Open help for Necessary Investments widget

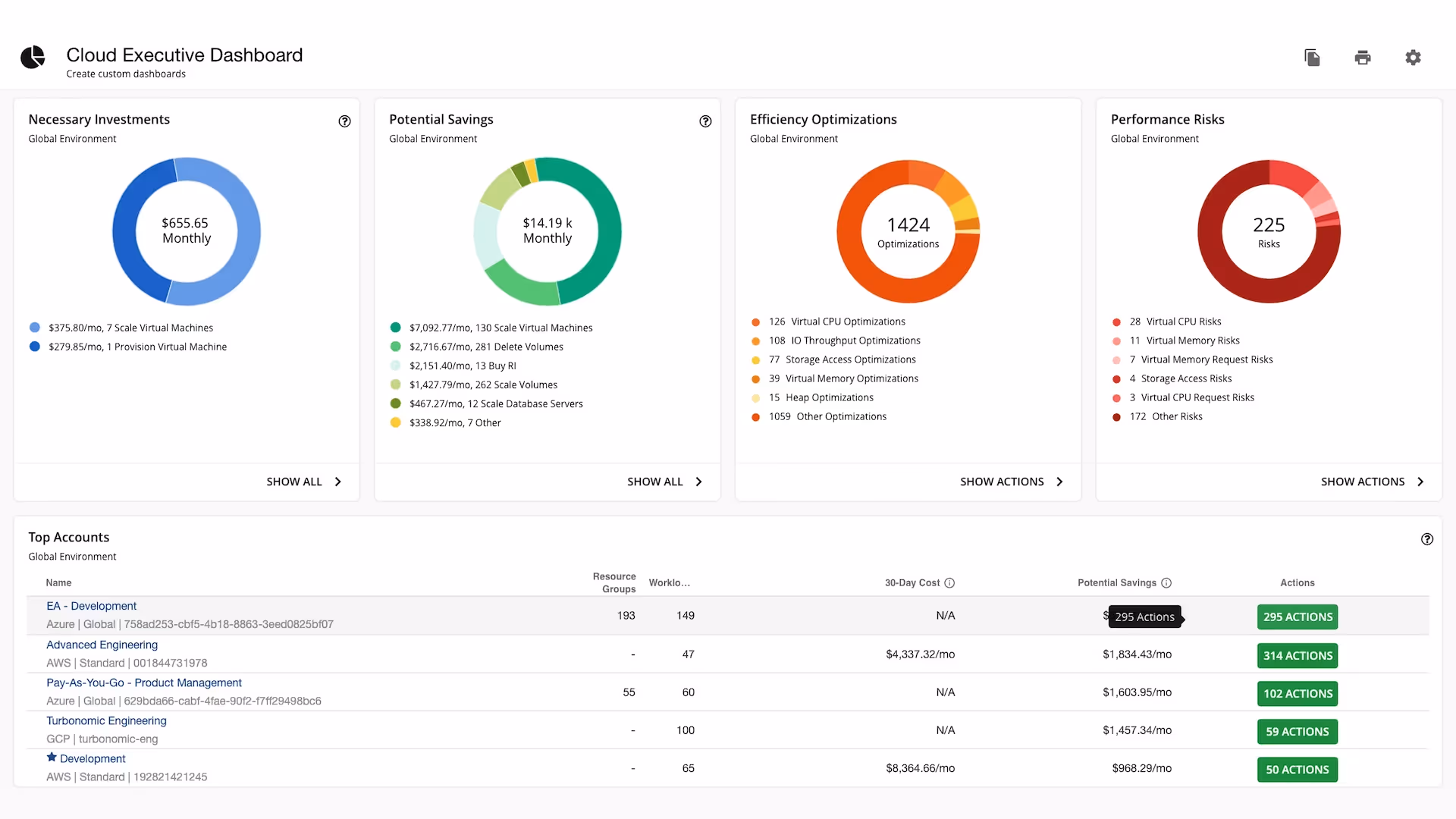point(344,121)
